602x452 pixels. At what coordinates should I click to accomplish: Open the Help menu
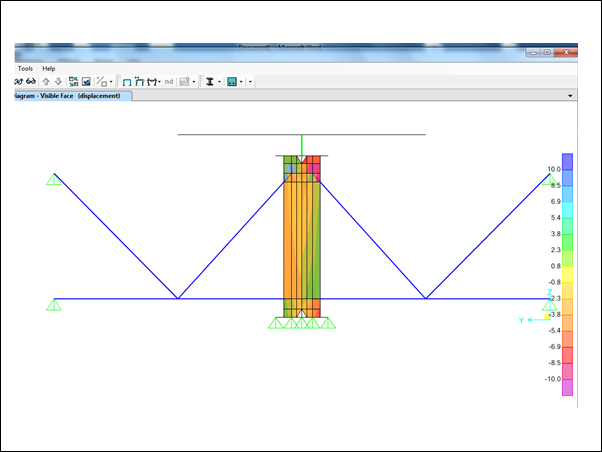click(49, 68)
